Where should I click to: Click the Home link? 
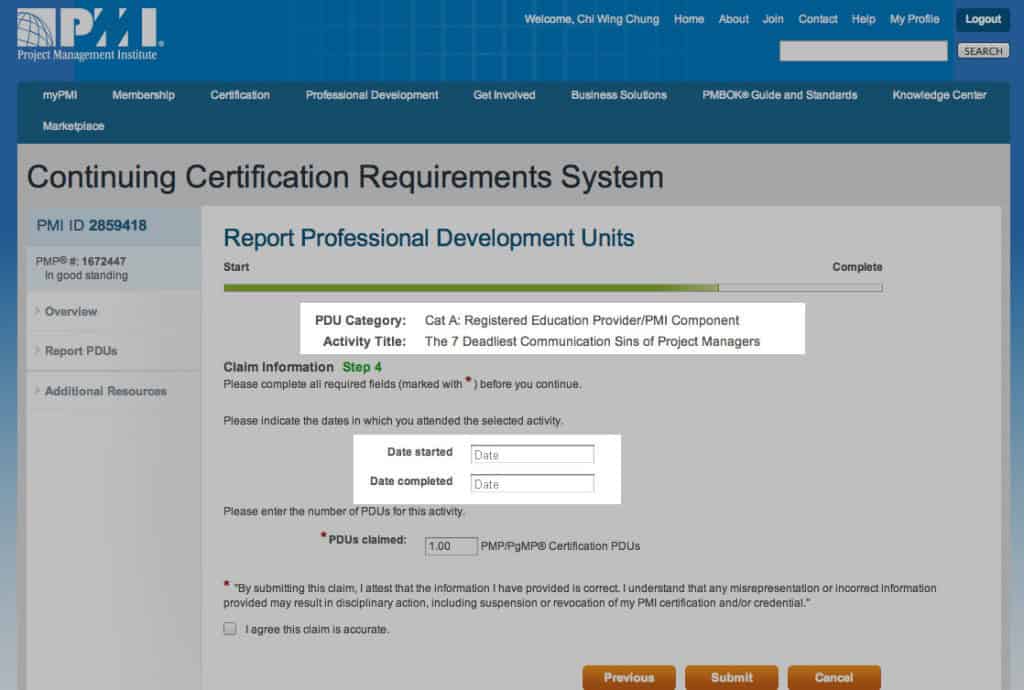point(689,20)
